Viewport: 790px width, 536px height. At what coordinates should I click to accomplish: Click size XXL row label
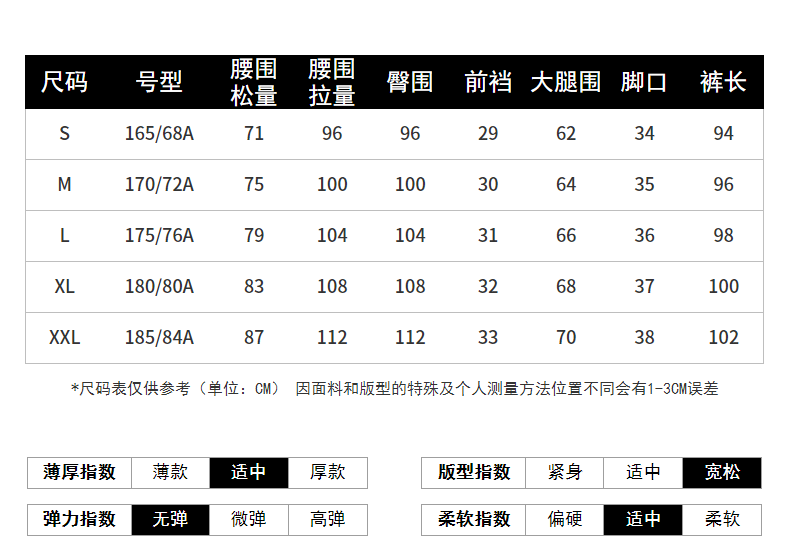[x=64, y=338]
